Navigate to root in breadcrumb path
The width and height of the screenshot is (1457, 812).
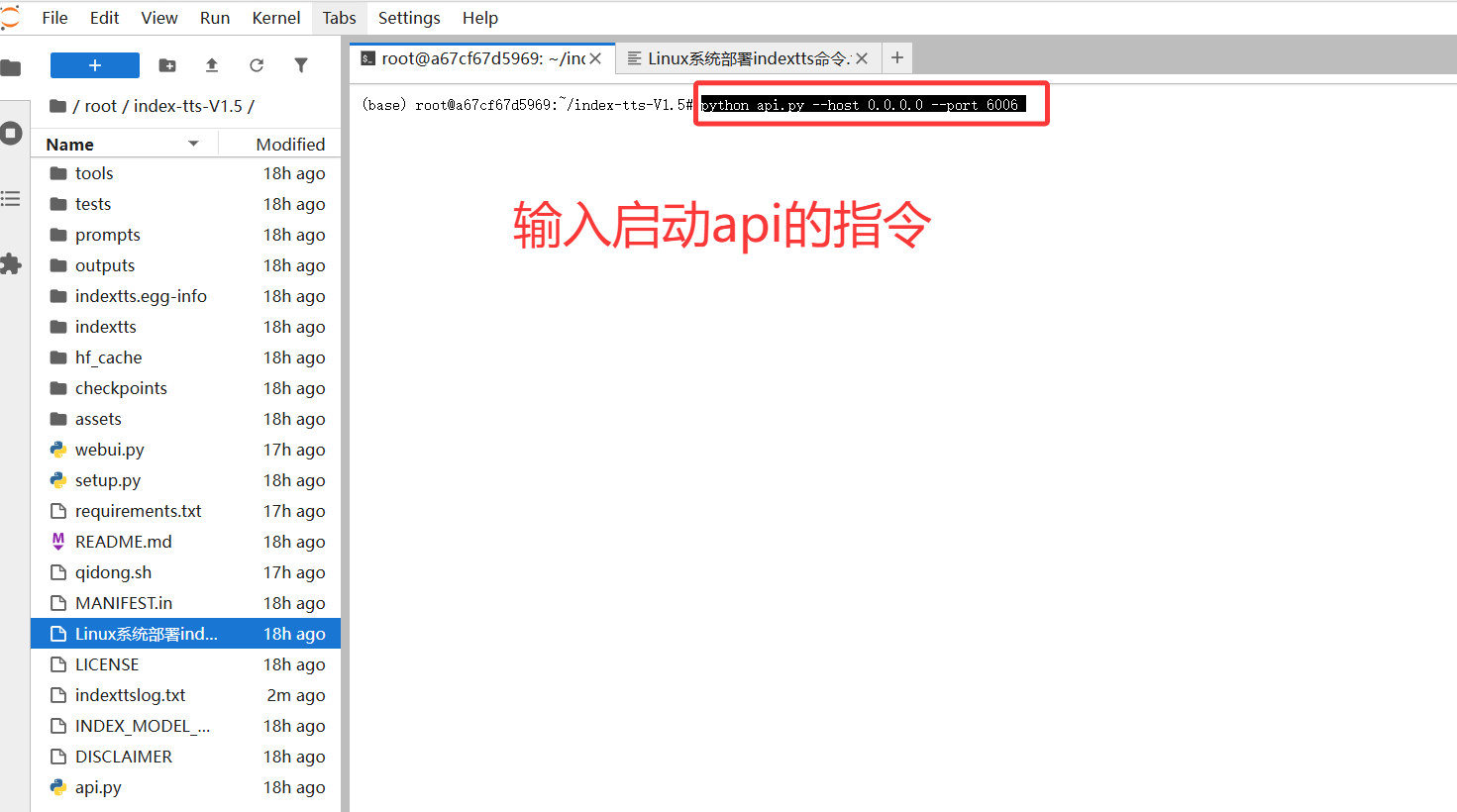(x=100, y=106)
